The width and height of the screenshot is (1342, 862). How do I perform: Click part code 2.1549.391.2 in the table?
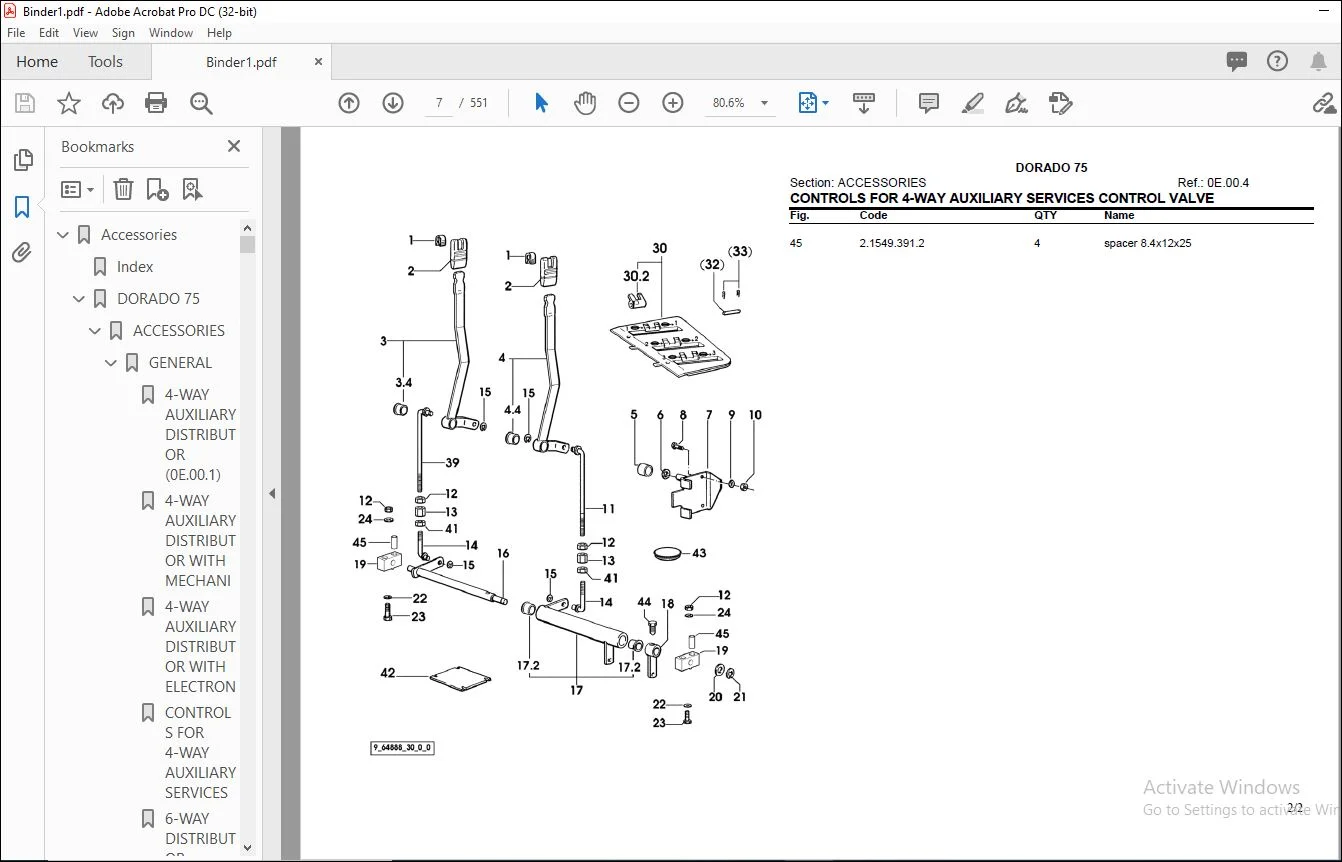pyautogui.click(x=892, y=243)
